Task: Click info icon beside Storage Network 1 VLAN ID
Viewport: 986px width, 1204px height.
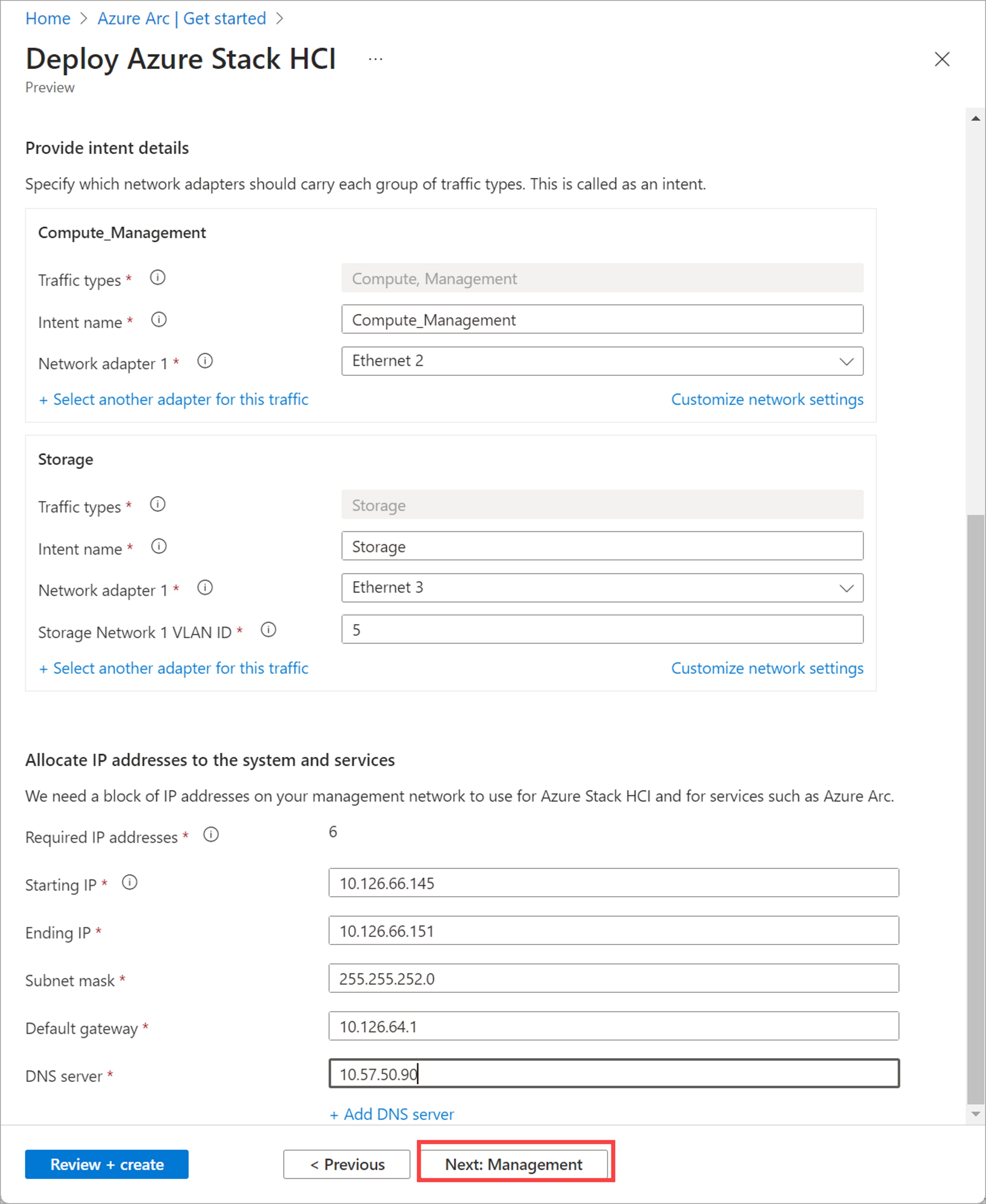Action: [268, 630]
